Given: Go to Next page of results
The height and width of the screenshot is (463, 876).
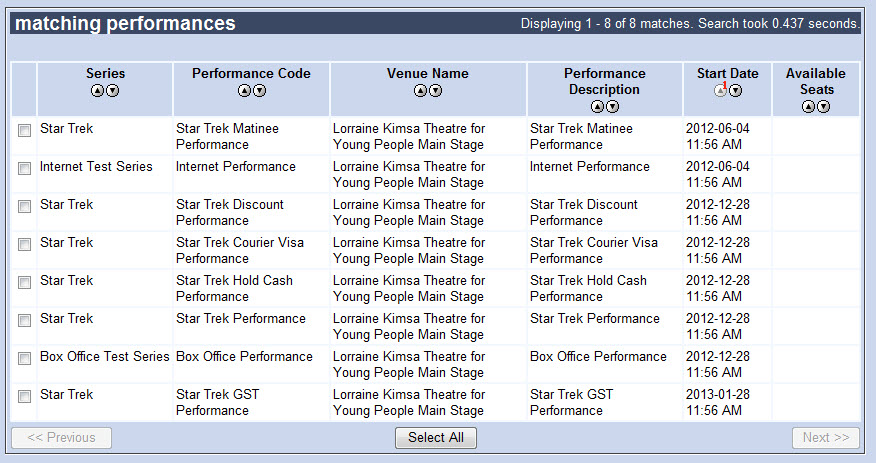Looking at the screenshot, I should tap(826, 438).
